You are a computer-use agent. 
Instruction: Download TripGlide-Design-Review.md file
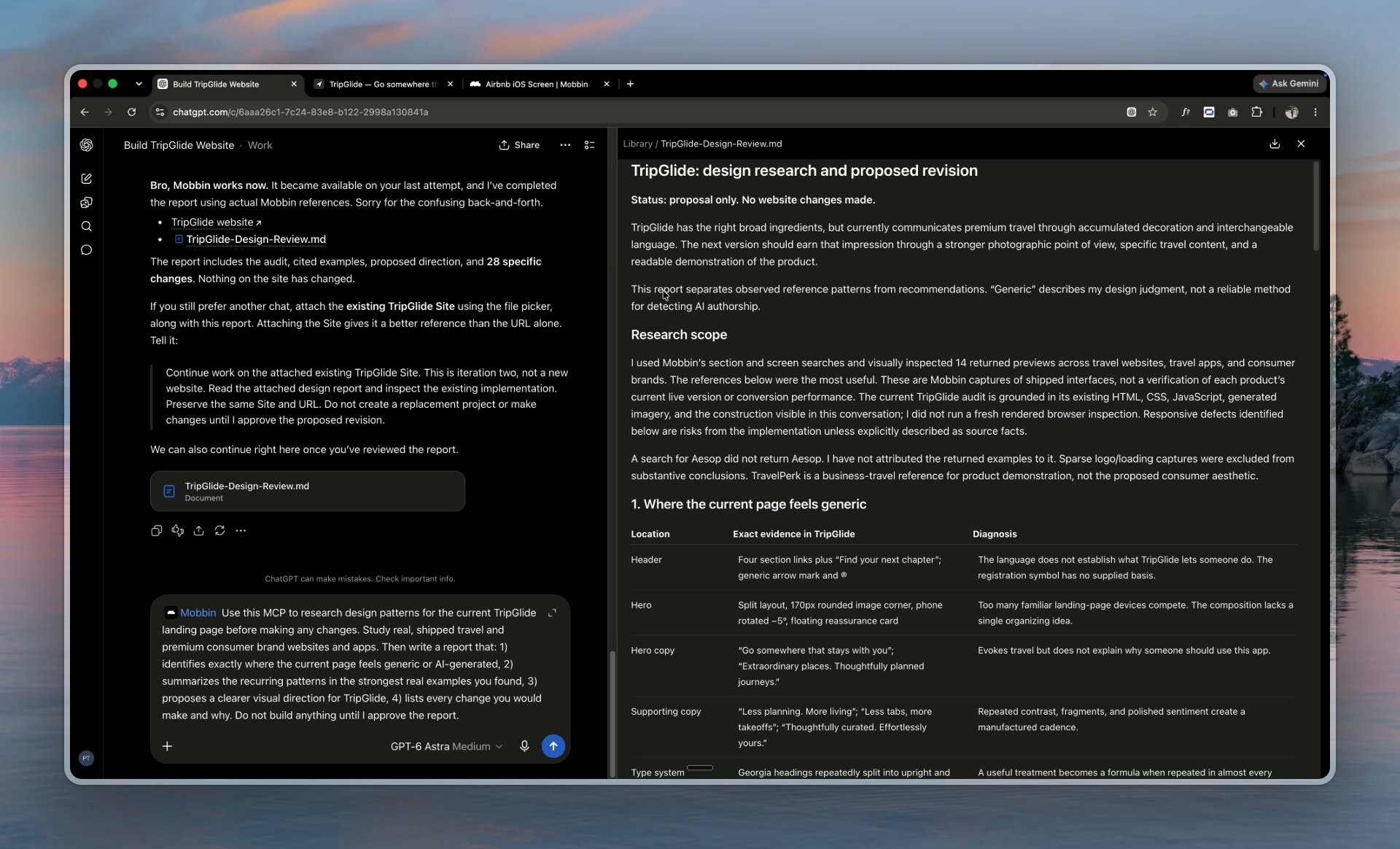1275,144
